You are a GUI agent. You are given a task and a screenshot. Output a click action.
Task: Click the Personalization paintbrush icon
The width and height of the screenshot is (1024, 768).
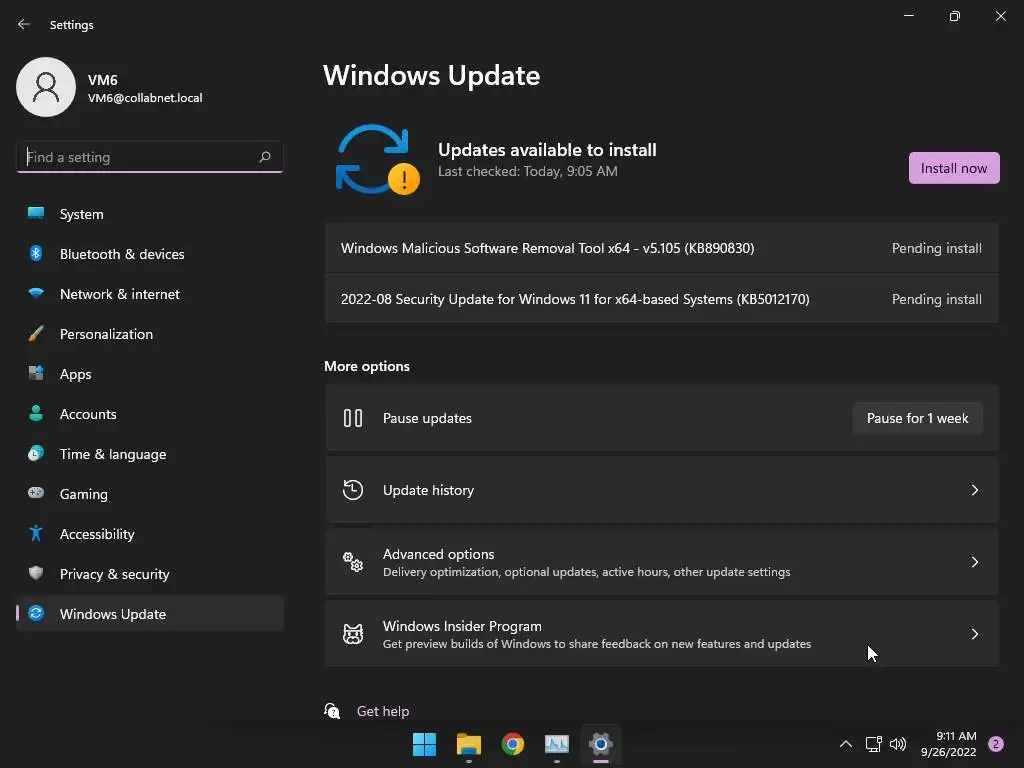click(36, 334)
